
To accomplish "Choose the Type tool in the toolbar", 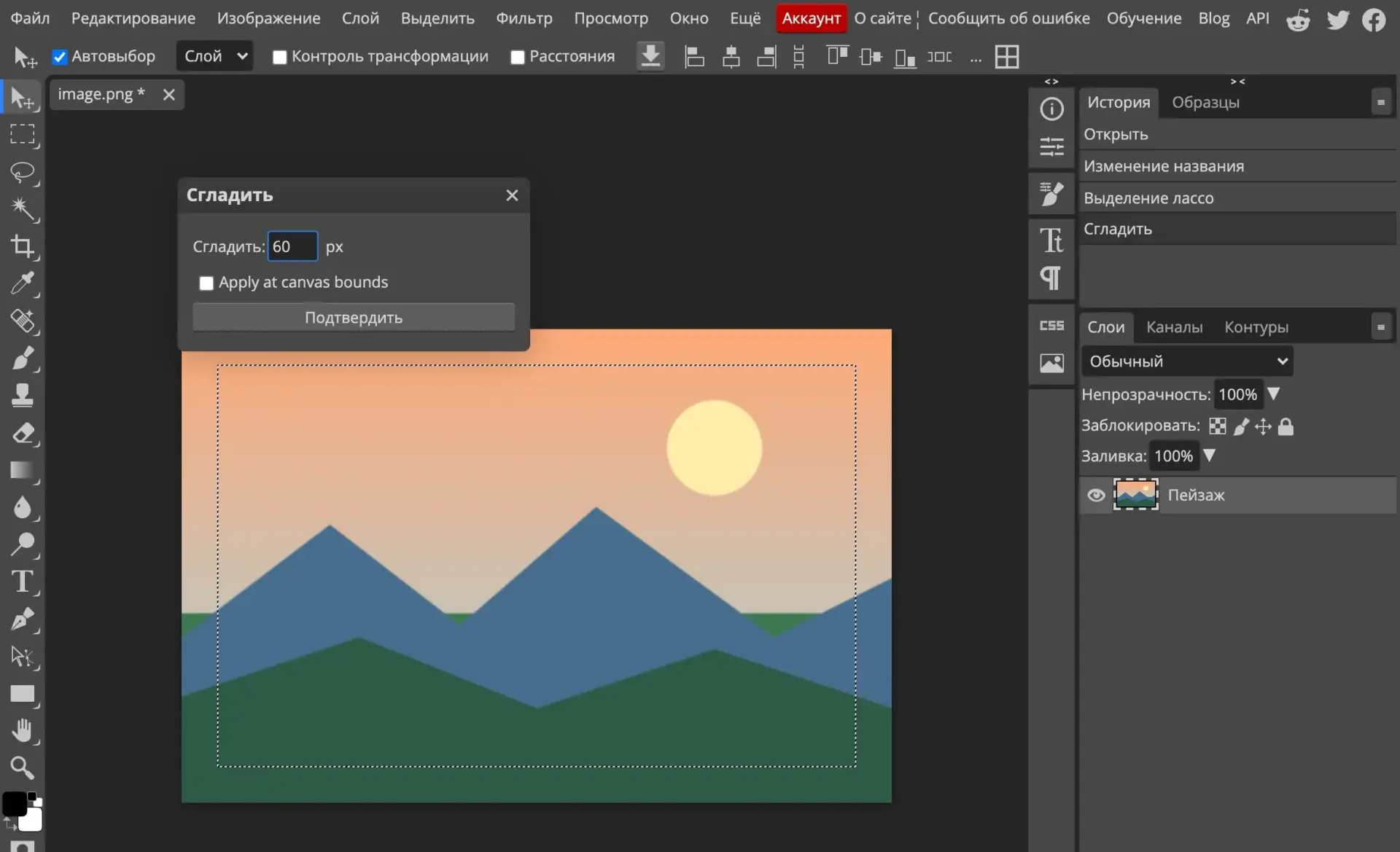I will (23, 582).
